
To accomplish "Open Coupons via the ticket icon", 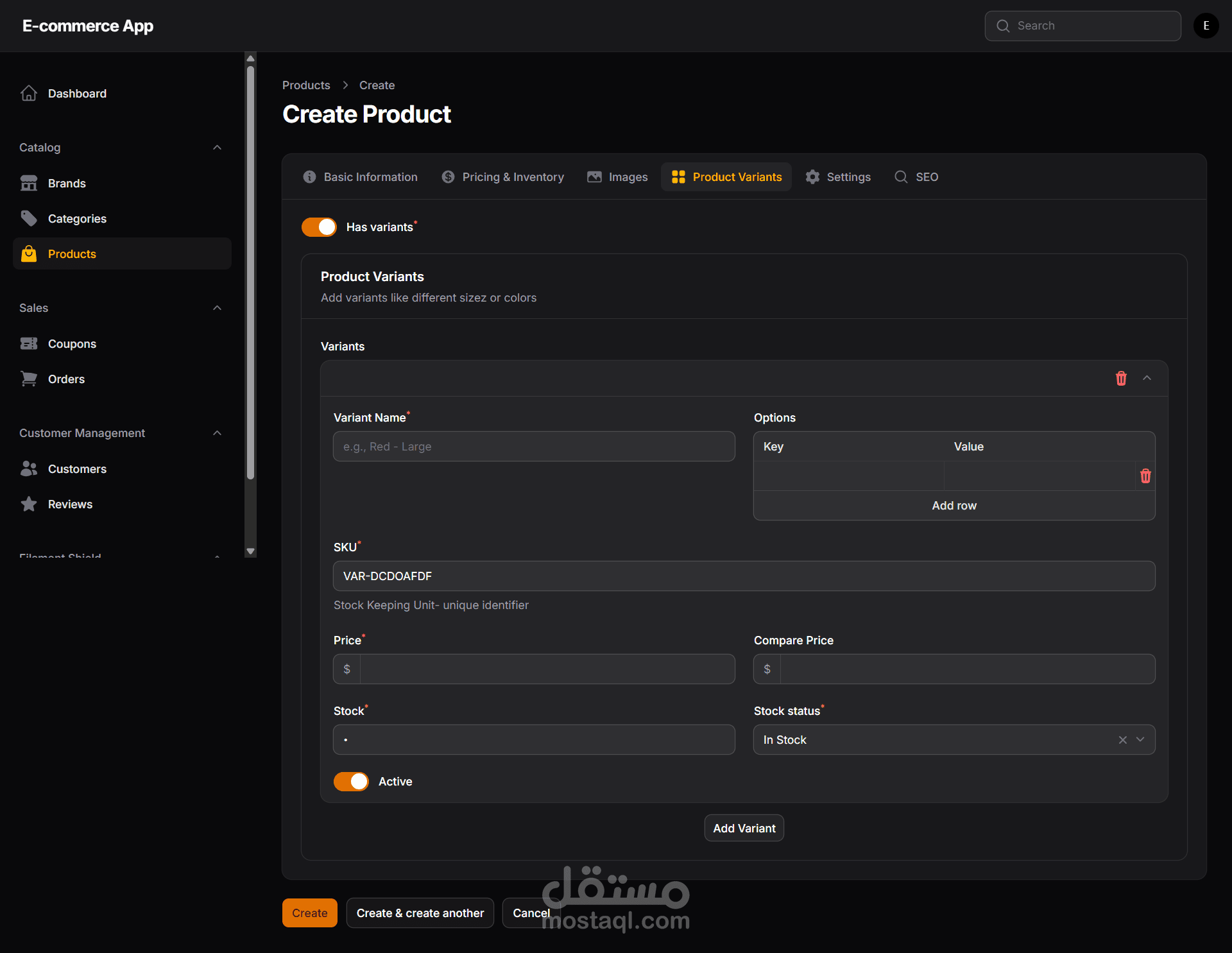I will [x=29, y=344].
